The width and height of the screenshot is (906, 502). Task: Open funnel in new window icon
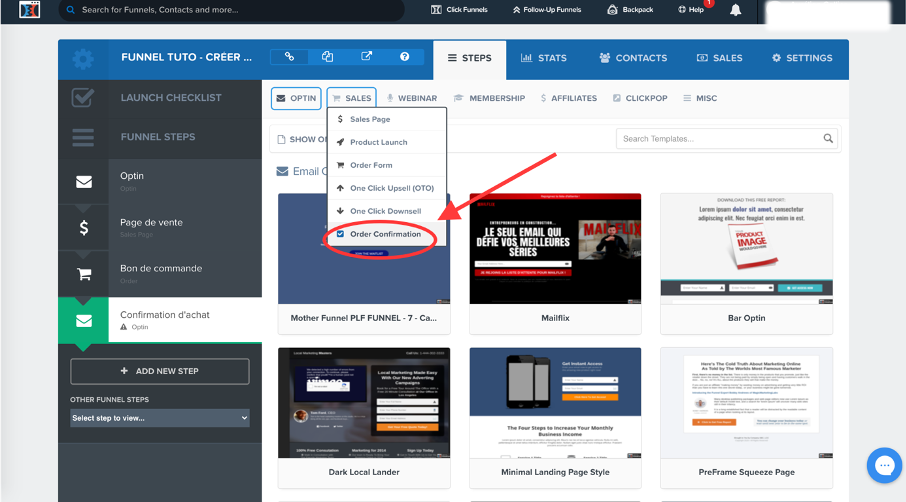pos(366,57)
